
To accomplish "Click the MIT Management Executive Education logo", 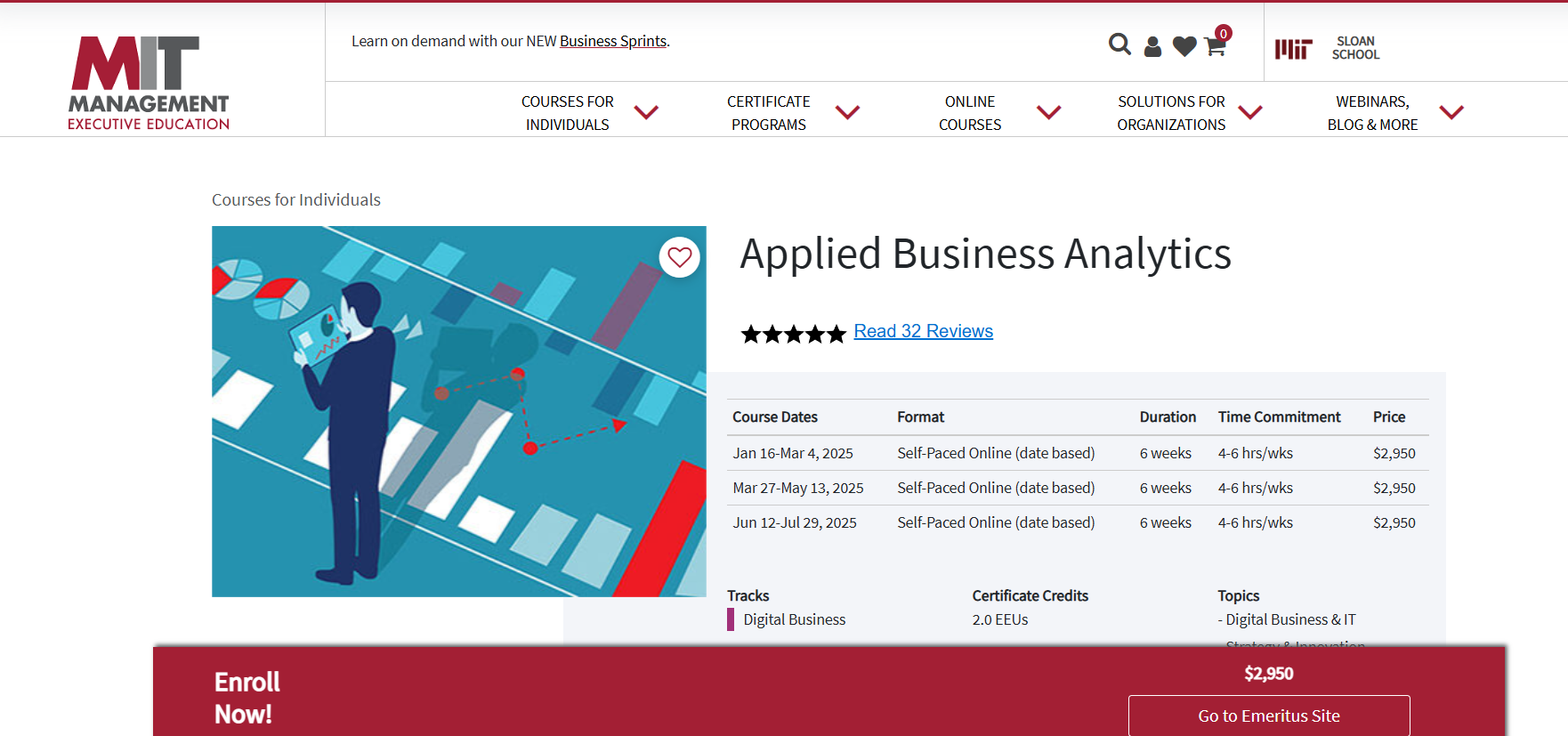I will 149,83.
